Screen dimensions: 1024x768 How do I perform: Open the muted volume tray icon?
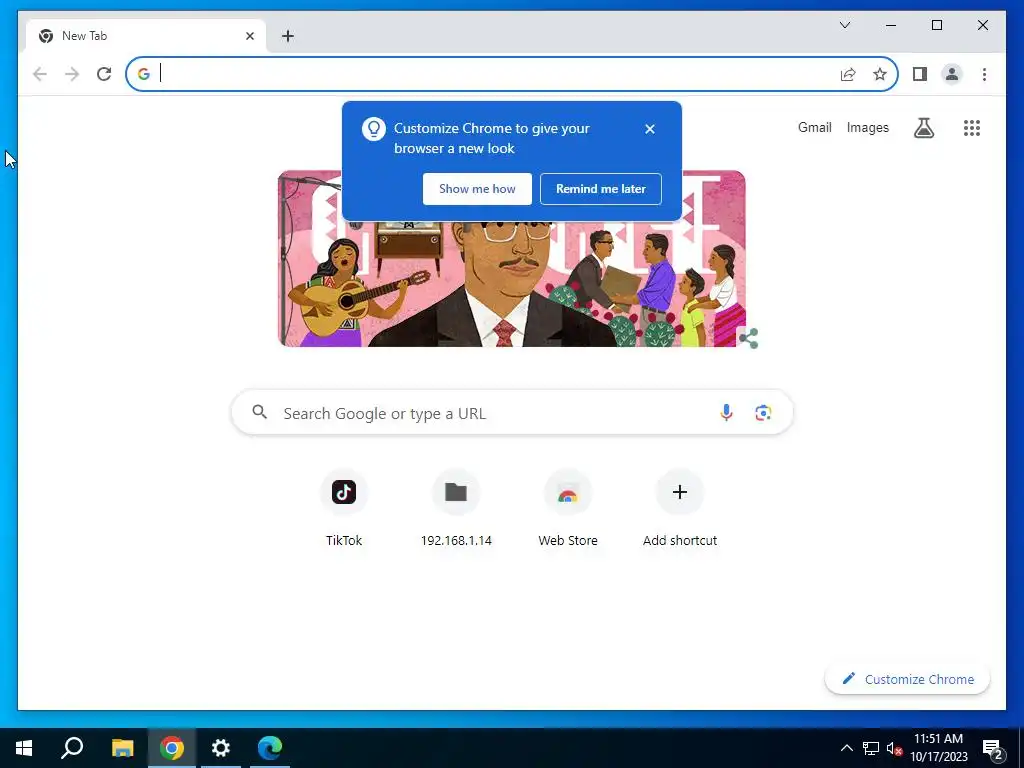pyautogui.click(x=894, y=748)
